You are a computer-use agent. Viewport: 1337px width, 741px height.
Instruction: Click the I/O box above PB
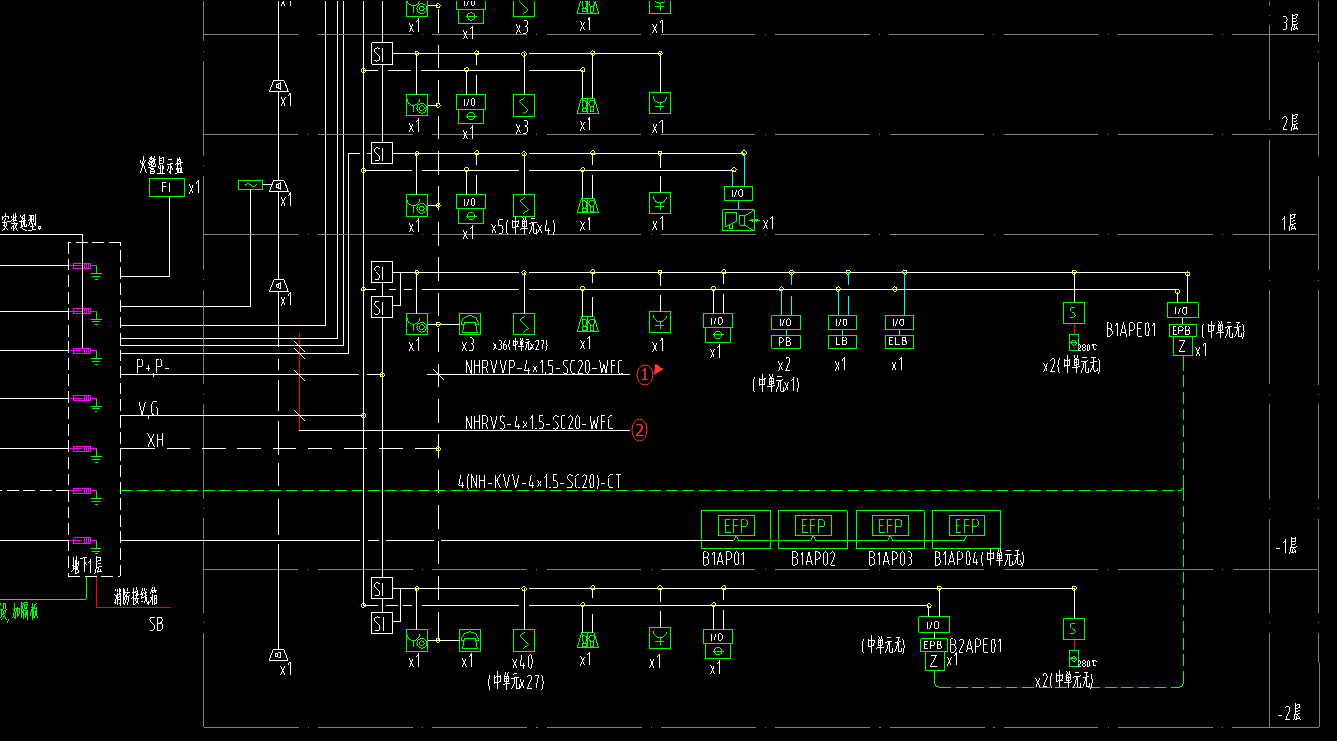pos(785,322)
